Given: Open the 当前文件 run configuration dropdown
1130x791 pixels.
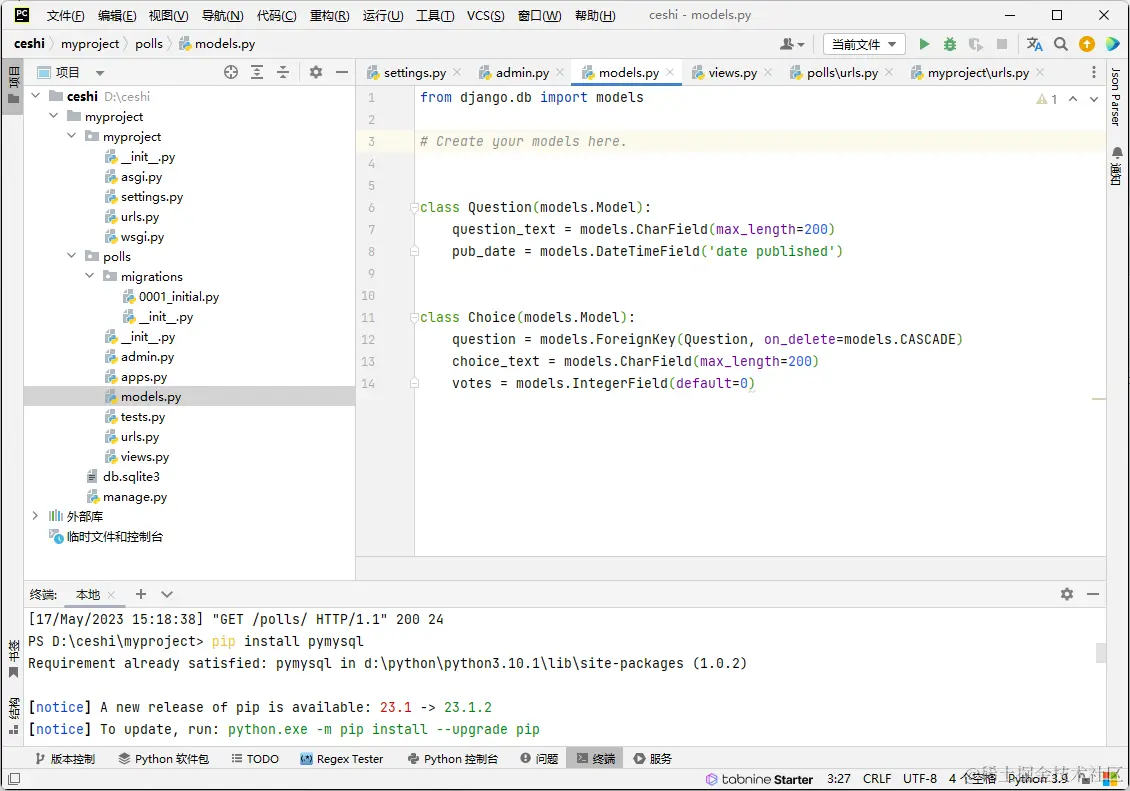Looking at the screenshot, I should [x=864, y=44].
